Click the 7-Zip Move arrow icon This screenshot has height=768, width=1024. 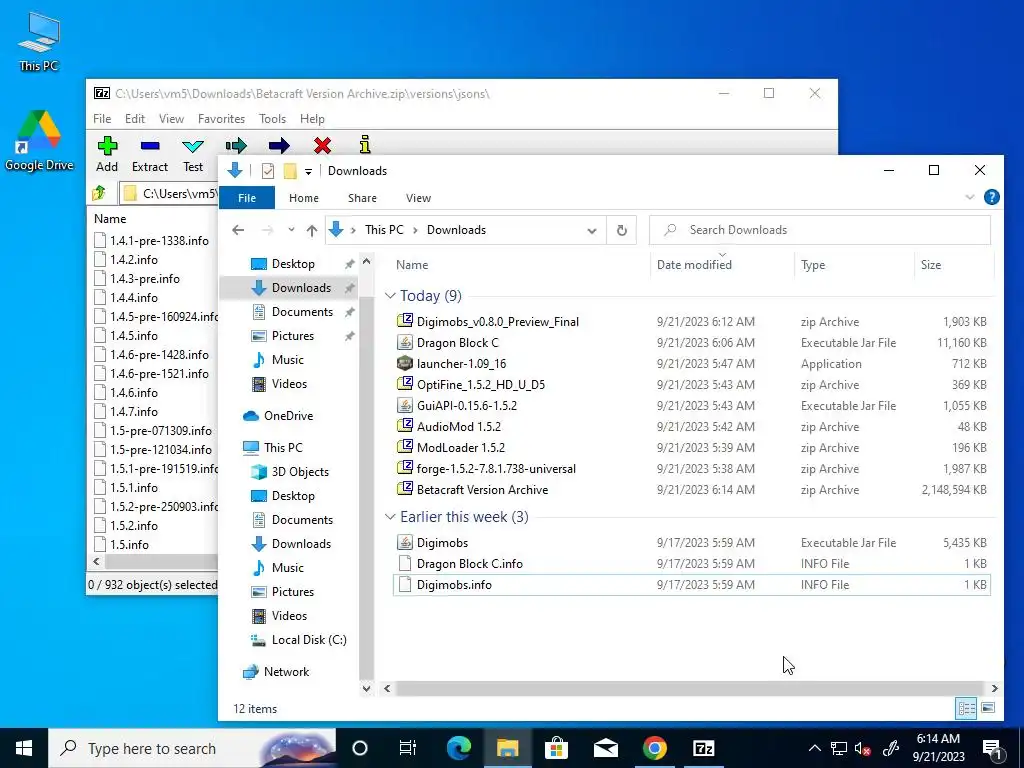[279, 145]
